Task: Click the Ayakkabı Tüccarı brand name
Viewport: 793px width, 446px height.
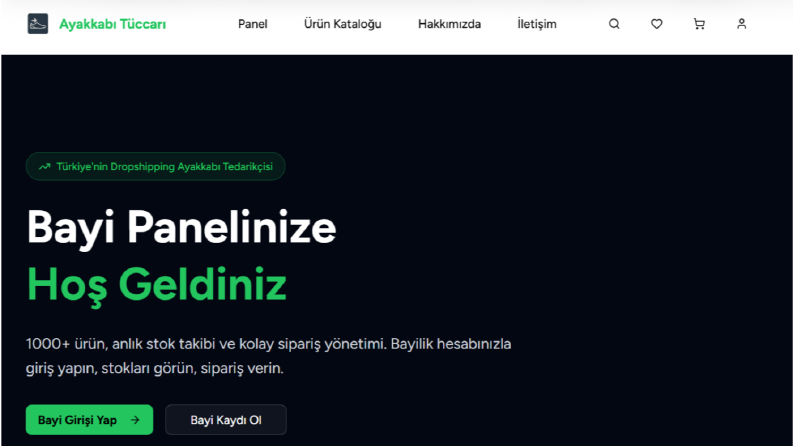Action: [112, 24]
